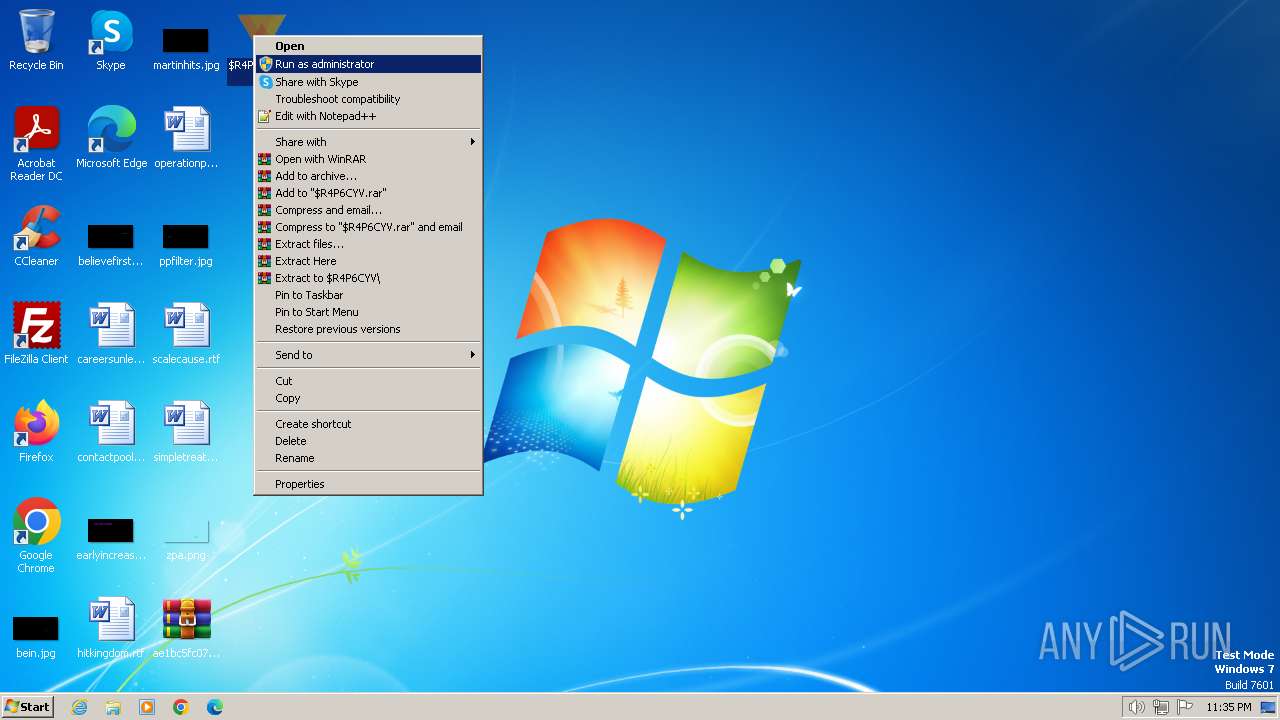Choose Open with WinRAR
Image resolution: width=1280 pixels, height=720 pixels.
[368, 159]
